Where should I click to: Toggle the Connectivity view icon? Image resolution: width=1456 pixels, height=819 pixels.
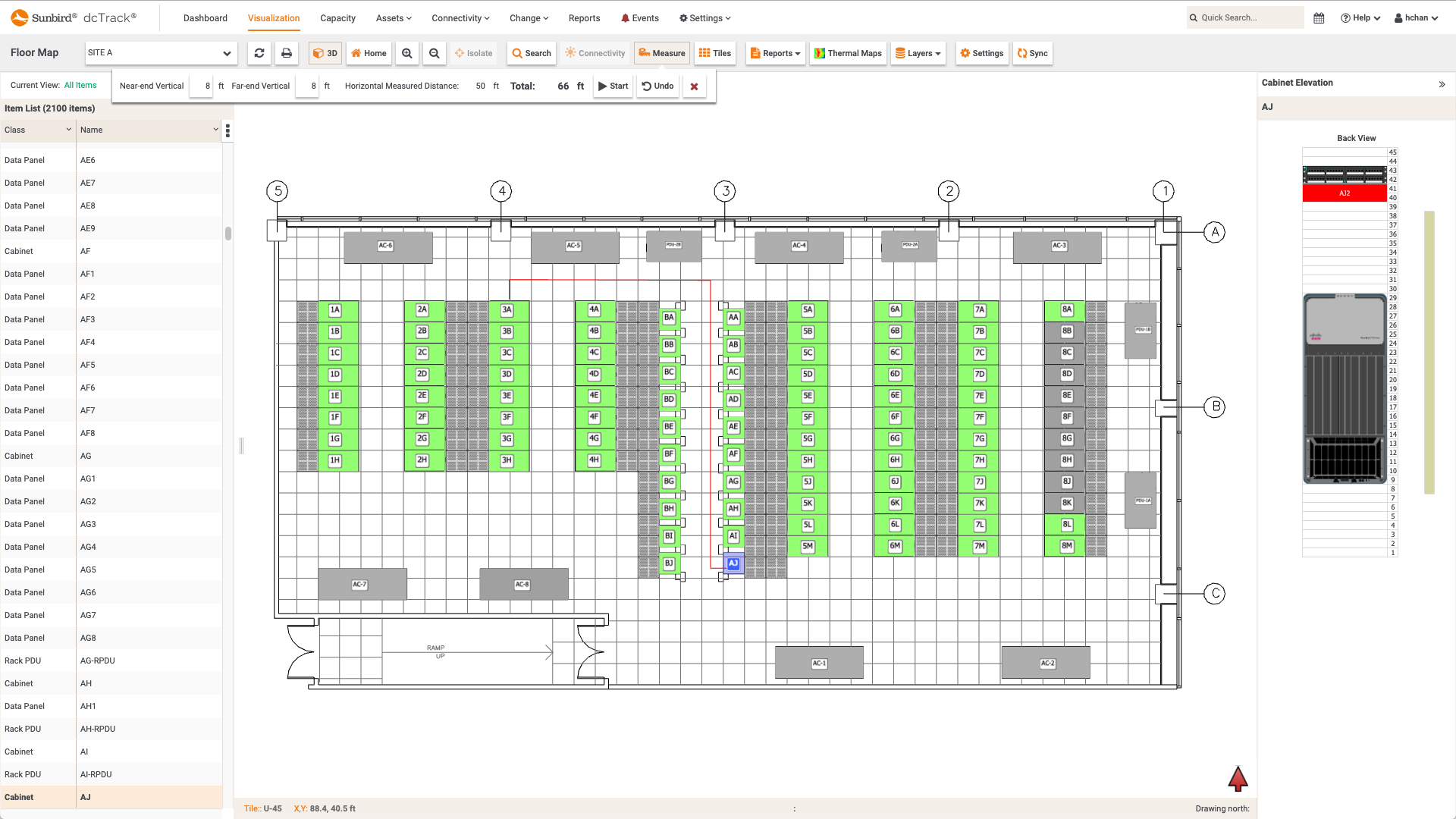tap(596, 53)
